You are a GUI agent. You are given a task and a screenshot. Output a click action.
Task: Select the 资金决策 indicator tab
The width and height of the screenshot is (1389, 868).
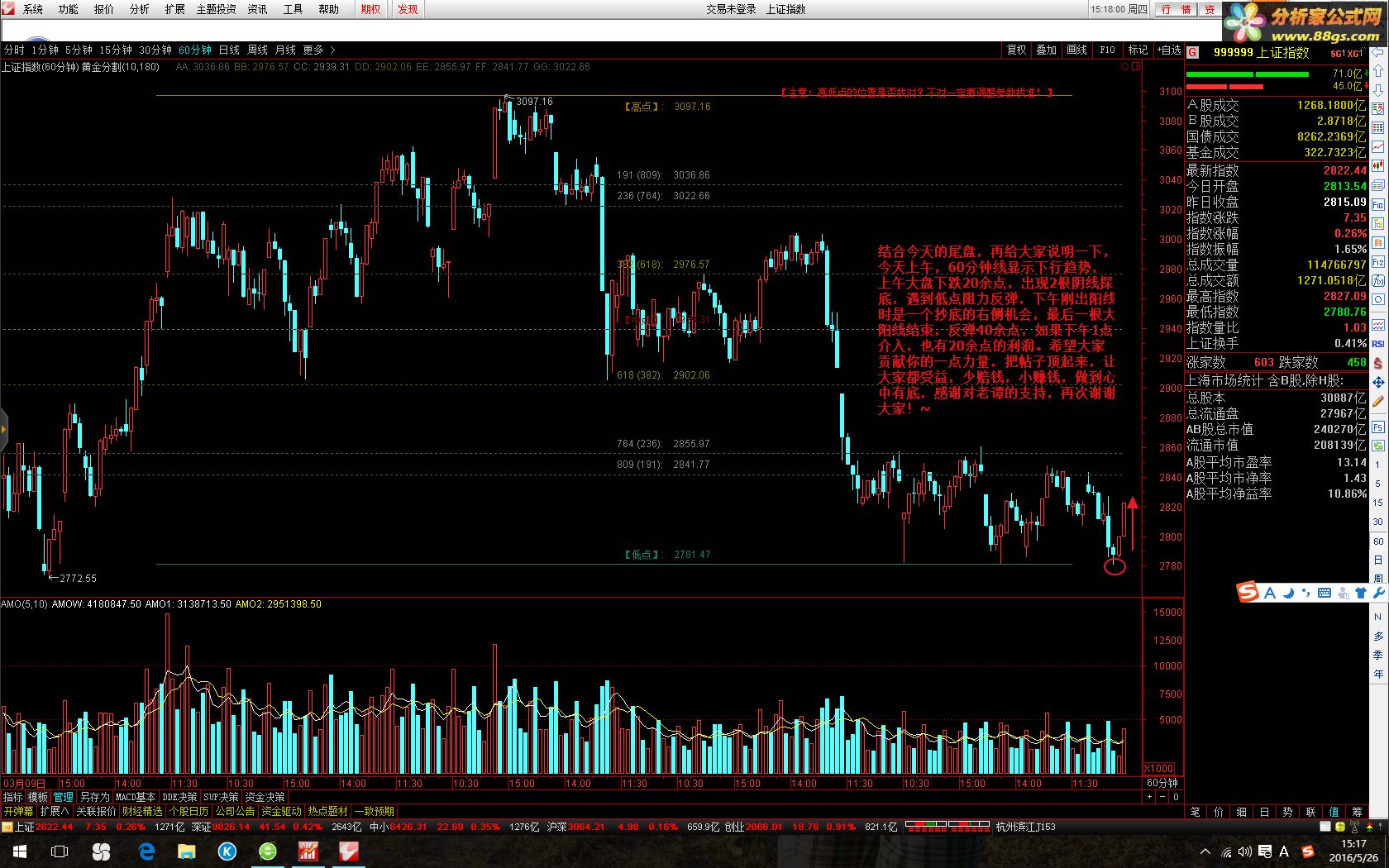click(265, 797)
